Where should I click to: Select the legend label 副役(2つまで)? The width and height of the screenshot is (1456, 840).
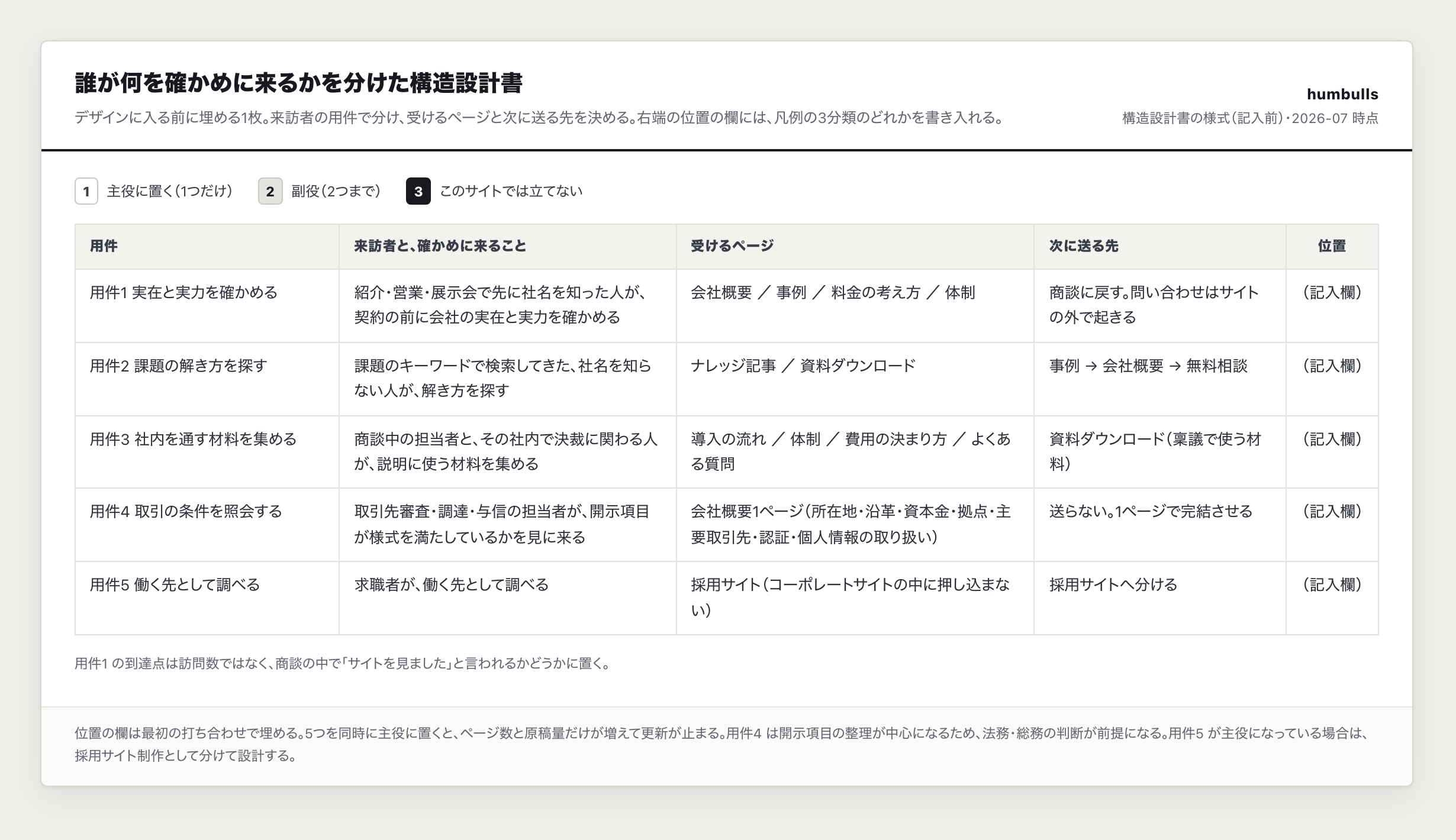pyautogui.click(x=336, y=191)
